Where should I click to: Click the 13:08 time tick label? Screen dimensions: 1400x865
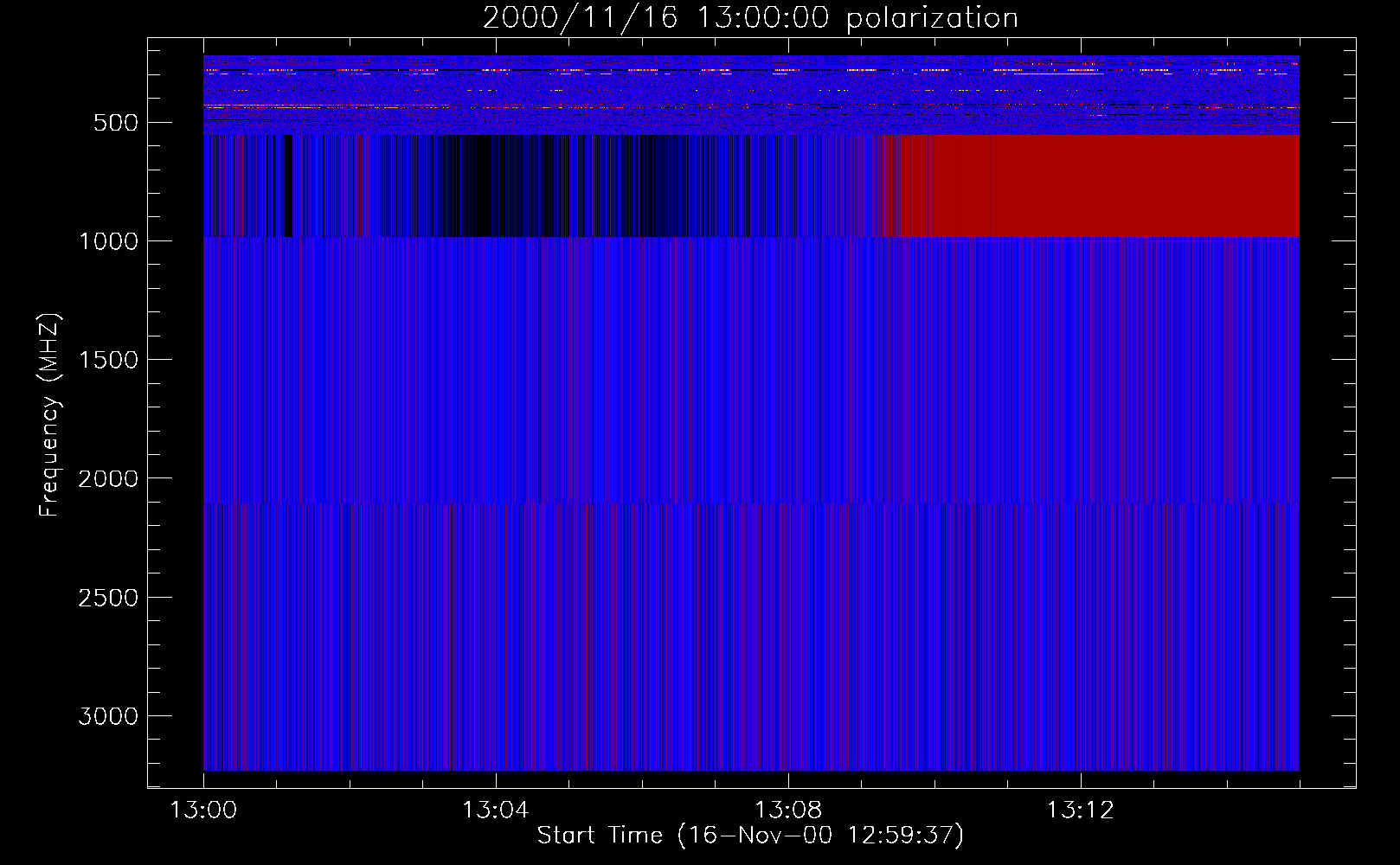788,811
